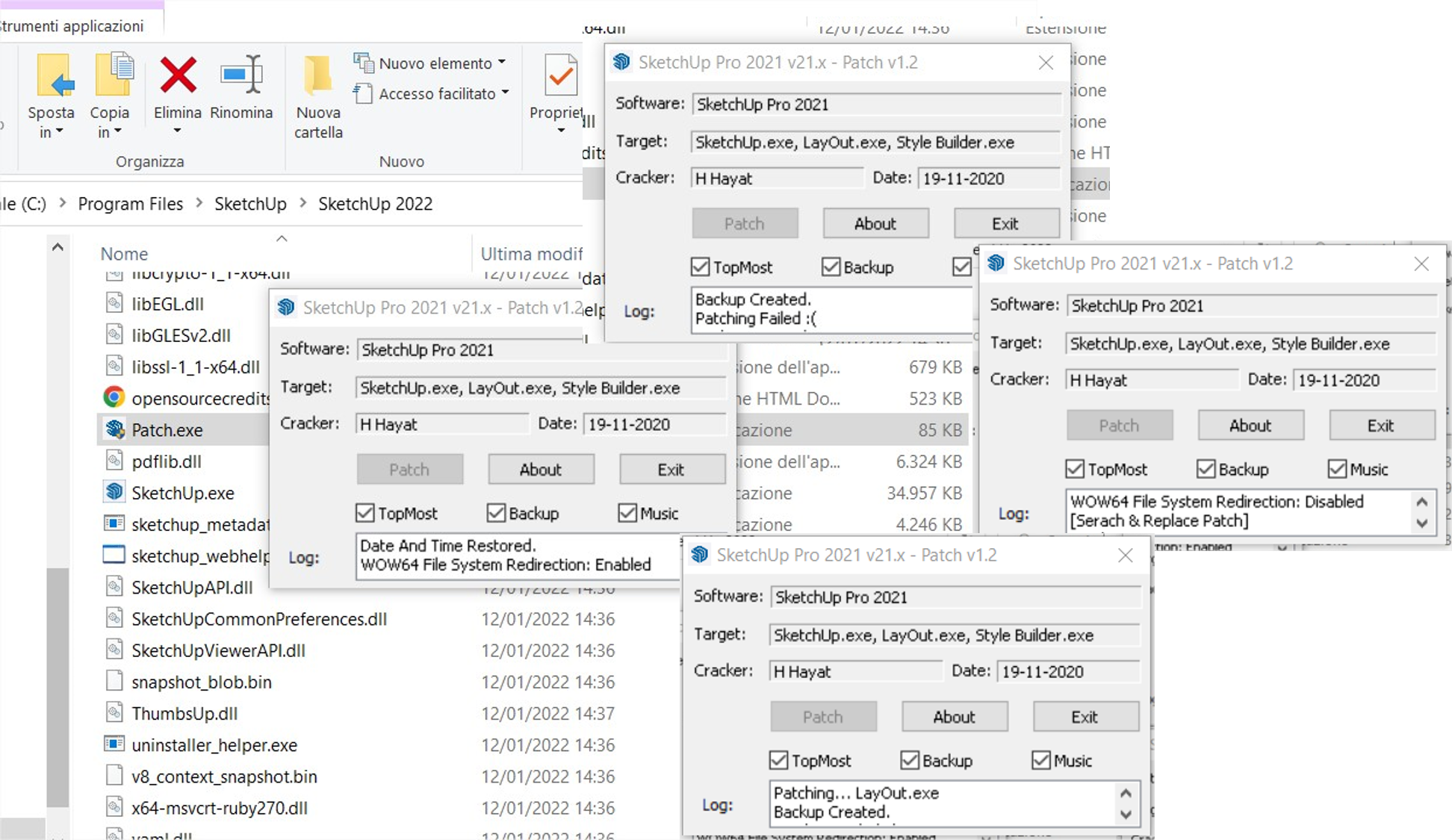Click About in the Redirection Disabled patch window
The width and height of the screenshot is (1452, 840).
[x=1251, y=426]
